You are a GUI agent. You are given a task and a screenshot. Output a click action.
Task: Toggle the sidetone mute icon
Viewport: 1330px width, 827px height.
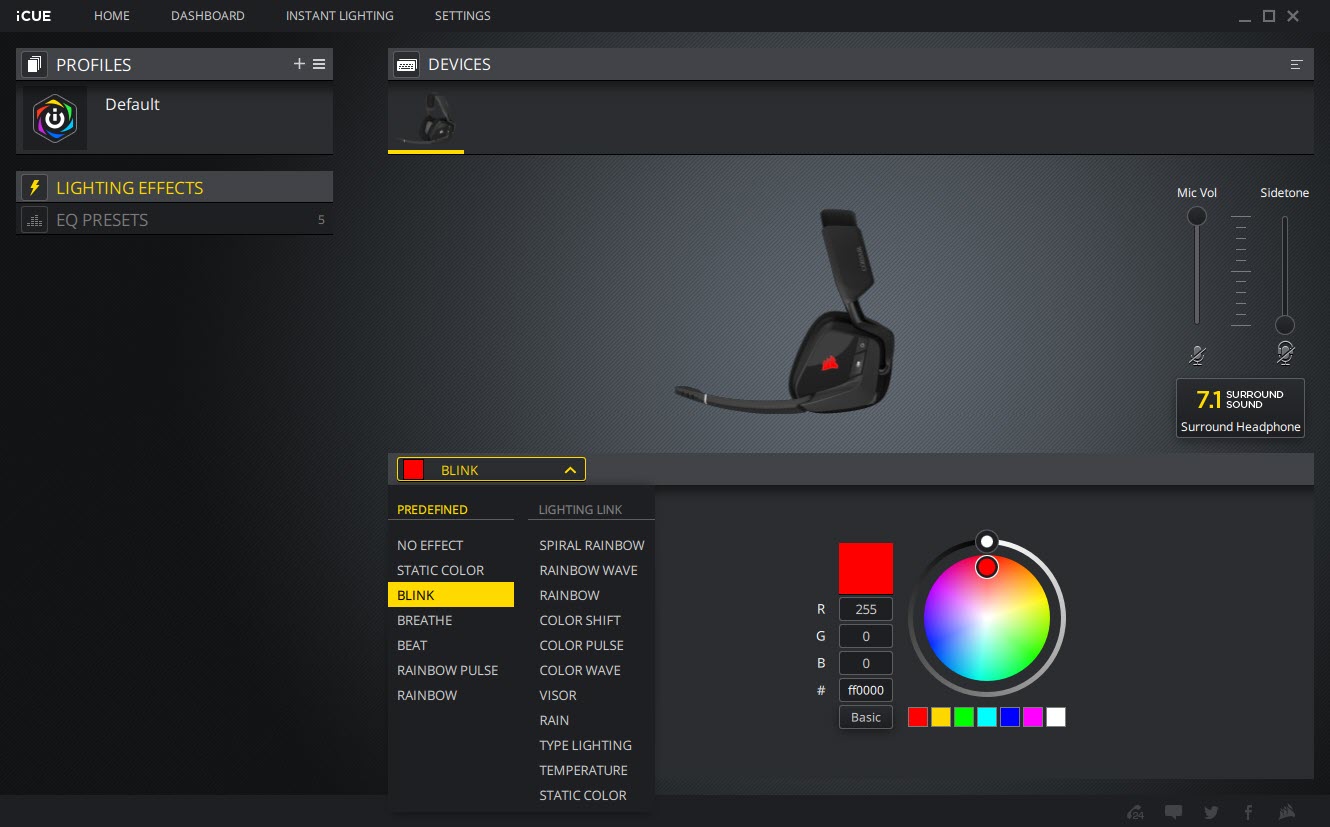[x=1285, y=353]
